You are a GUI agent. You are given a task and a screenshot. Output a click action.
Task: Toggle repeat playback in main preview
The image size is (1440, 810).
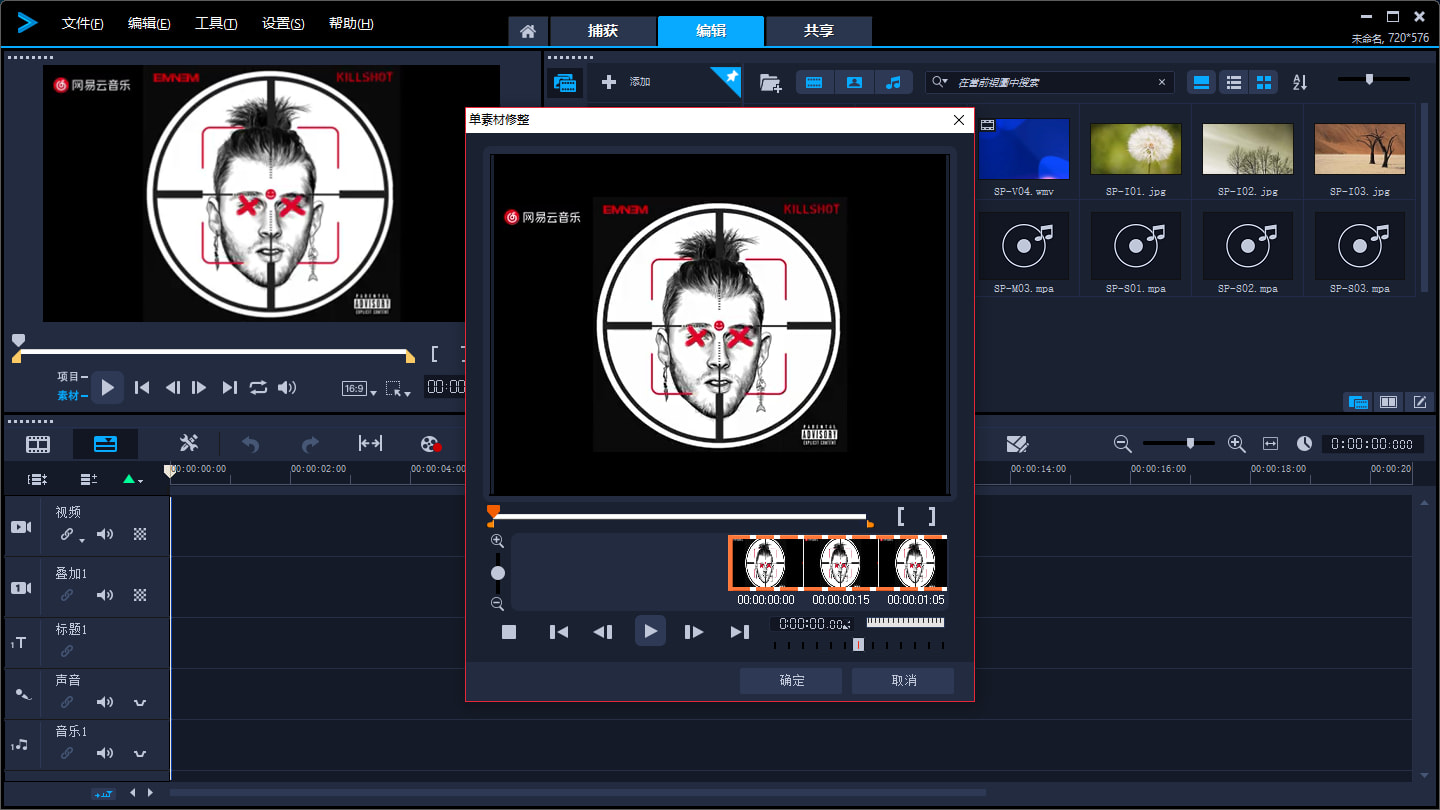coord(258,387)
